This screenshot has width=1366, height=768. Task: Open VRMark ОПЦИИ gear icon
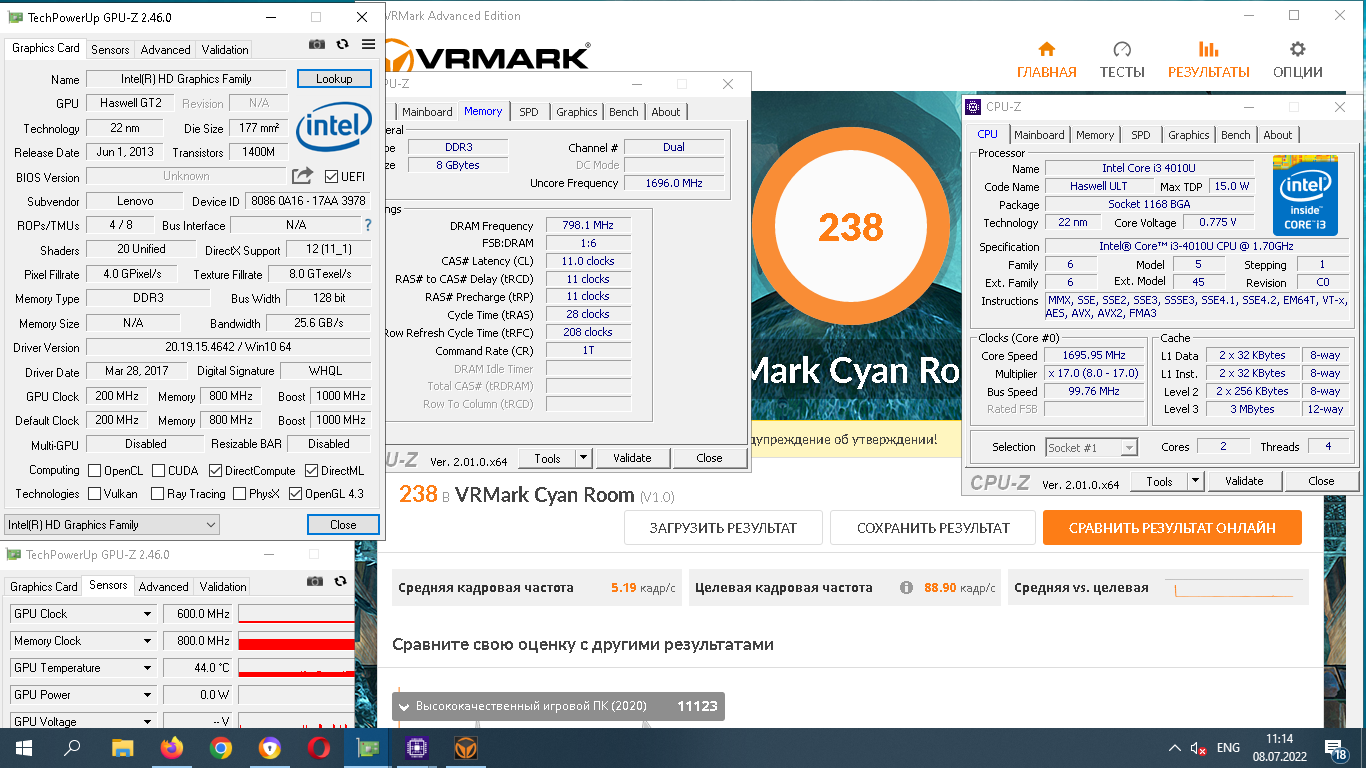point(1297,49)
